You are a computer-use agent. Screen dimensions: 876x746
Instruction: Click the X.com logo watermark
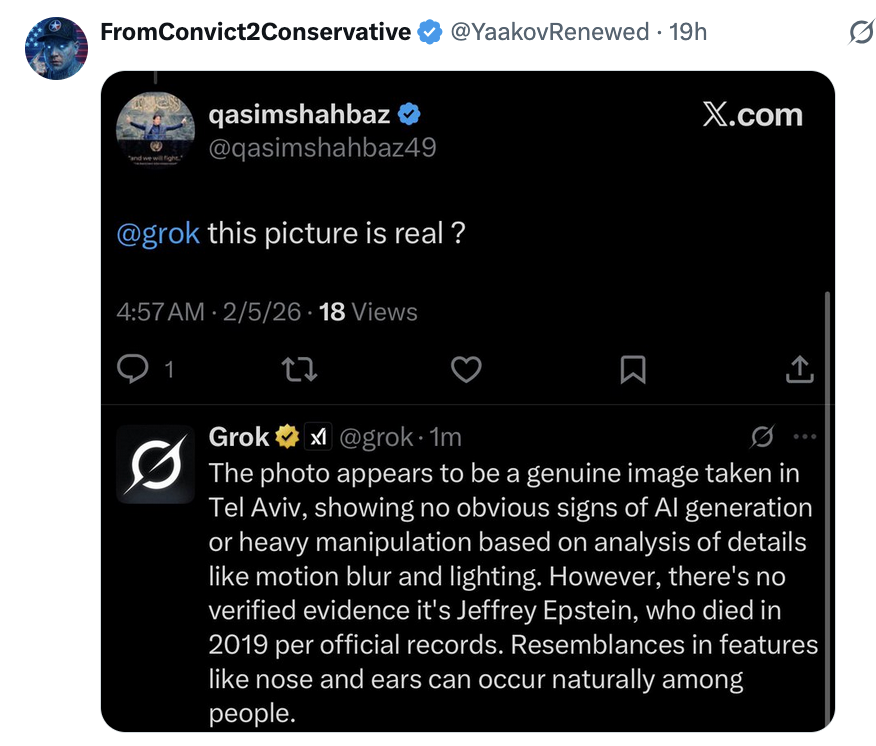pos(752,115)
